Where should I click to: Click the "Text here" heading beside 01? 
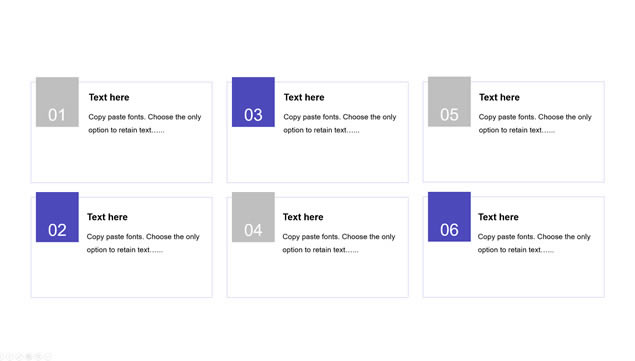point(109,97)
